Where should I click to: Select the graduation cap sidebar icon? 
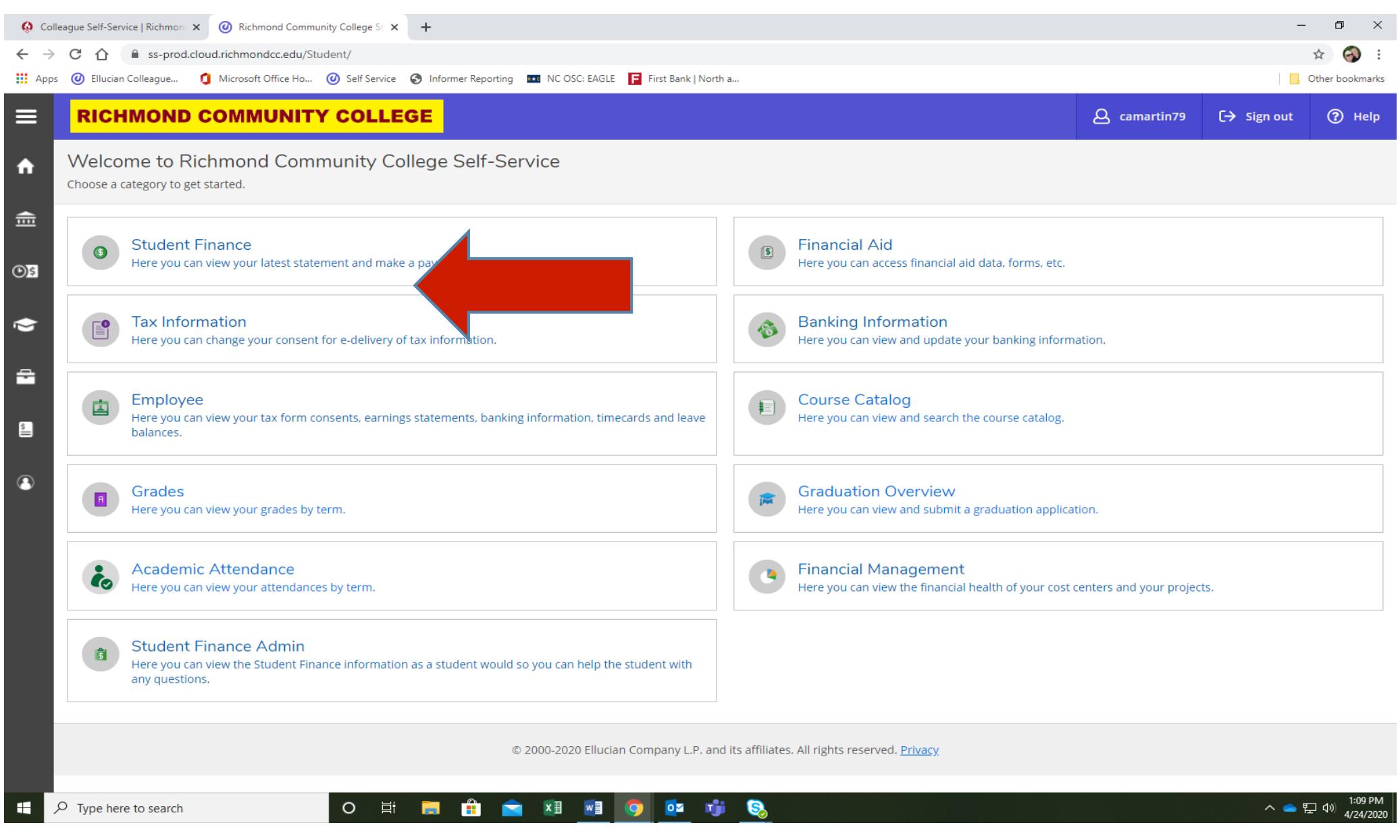pyautogui.click(x=26, y=325)
